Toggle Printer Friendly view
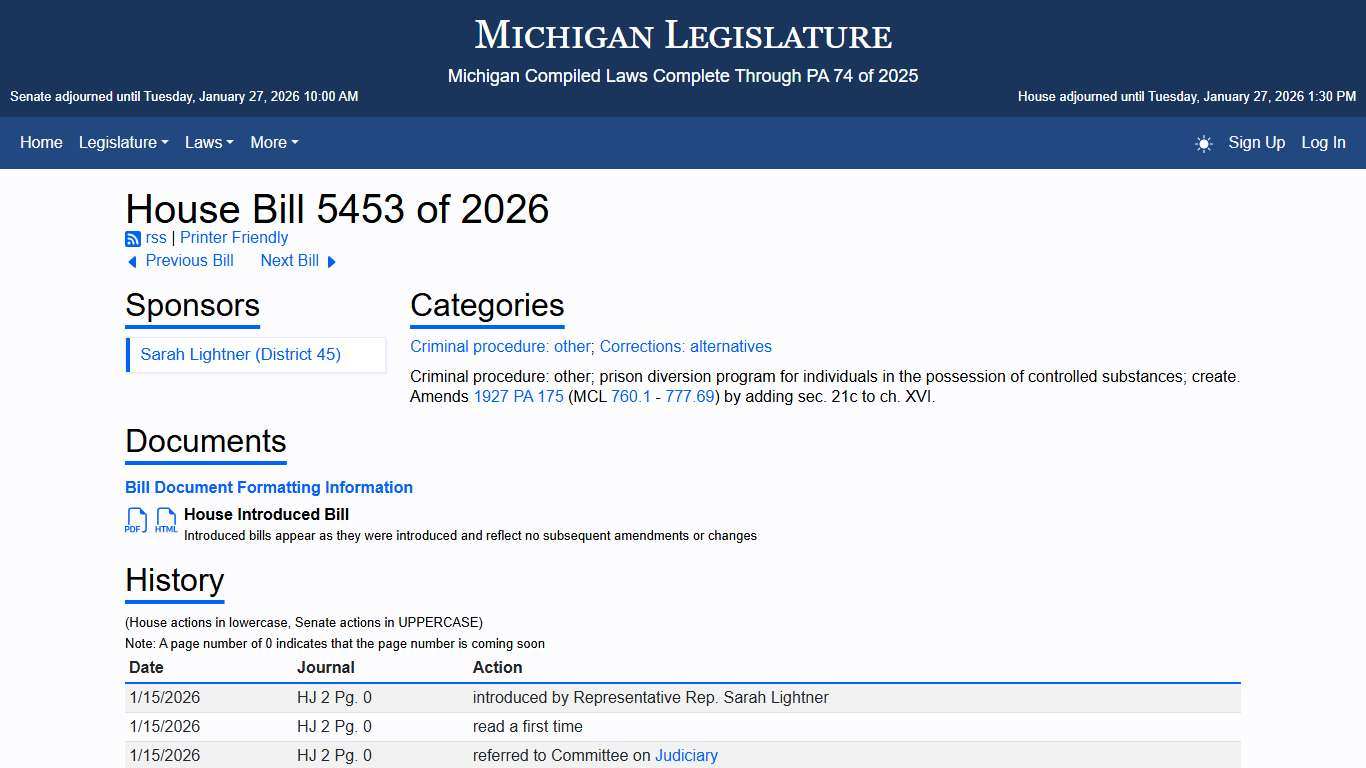The height and width of the screenshot is (768, 1366). coord(233,237)
